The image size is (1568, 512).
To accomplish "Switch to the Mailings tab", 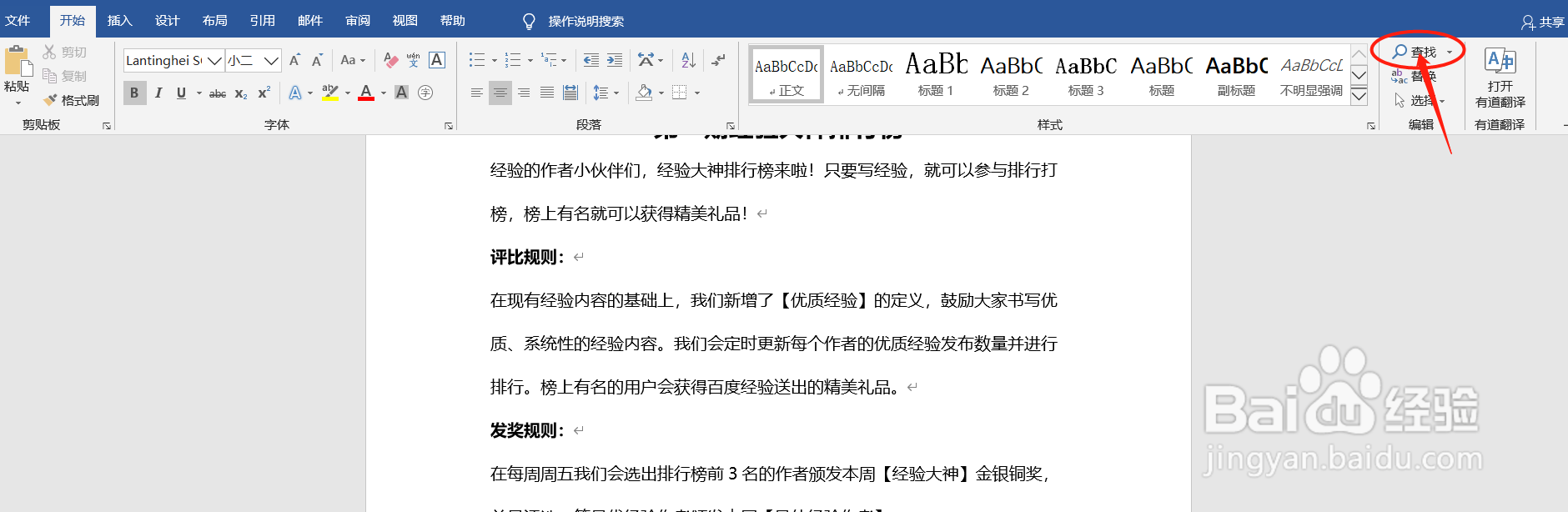I will tap(309, 21).
